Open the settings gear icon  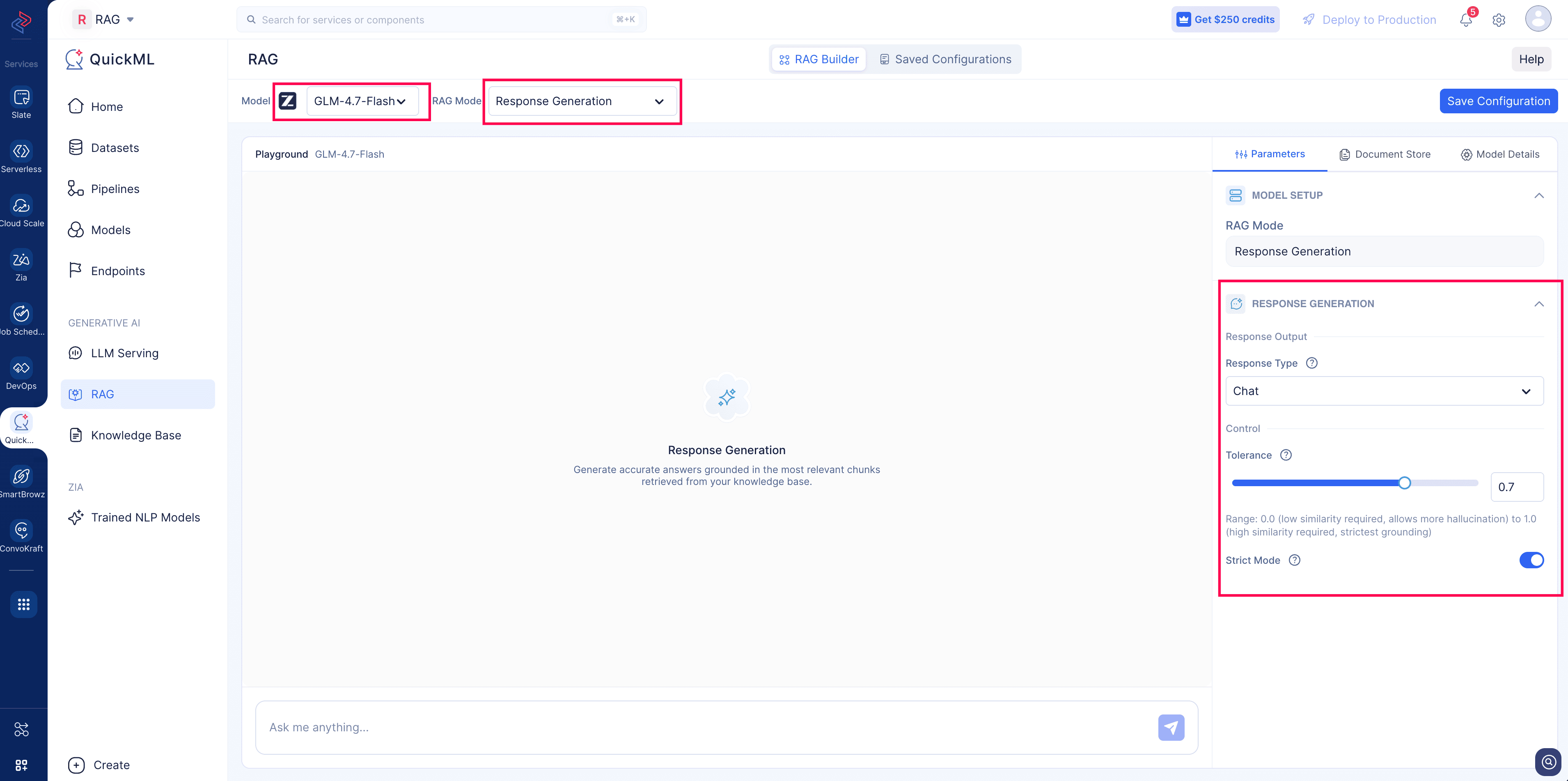pos(1499,20)
